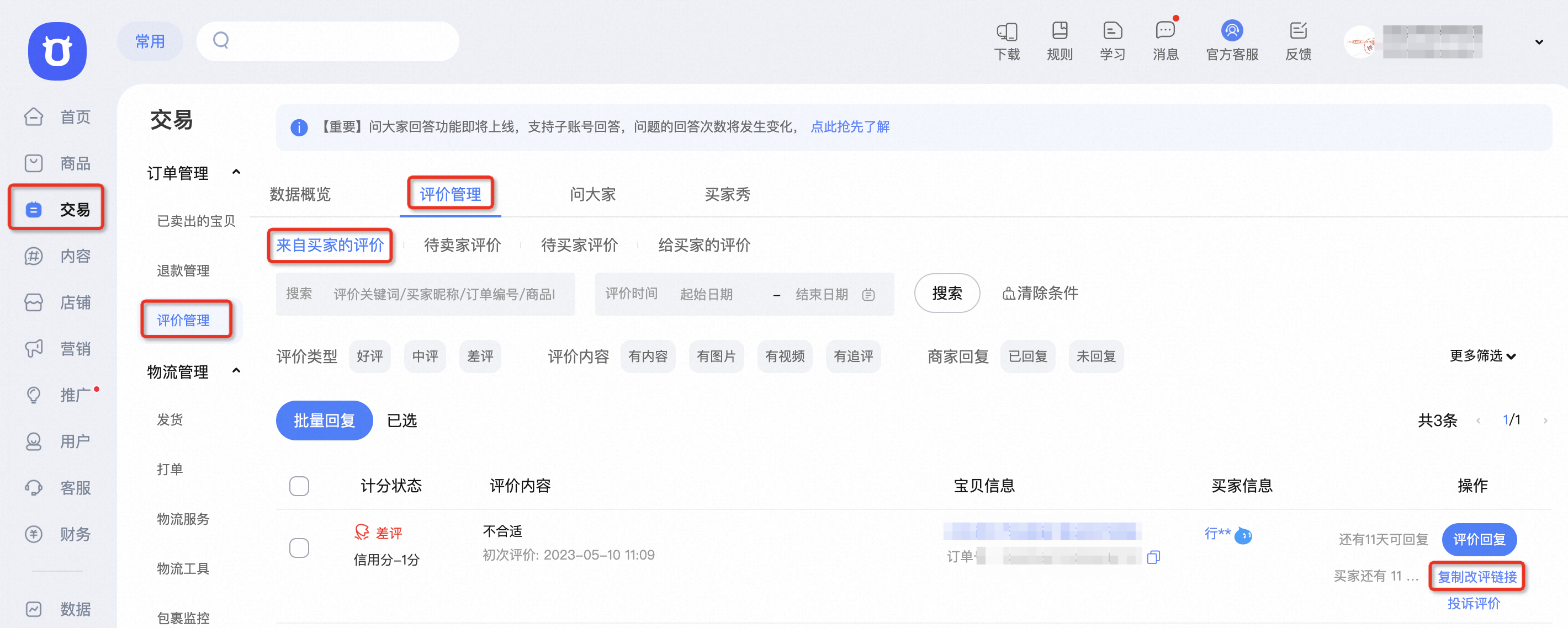Open 店铺 shop in sidebar

click(58, 302)
